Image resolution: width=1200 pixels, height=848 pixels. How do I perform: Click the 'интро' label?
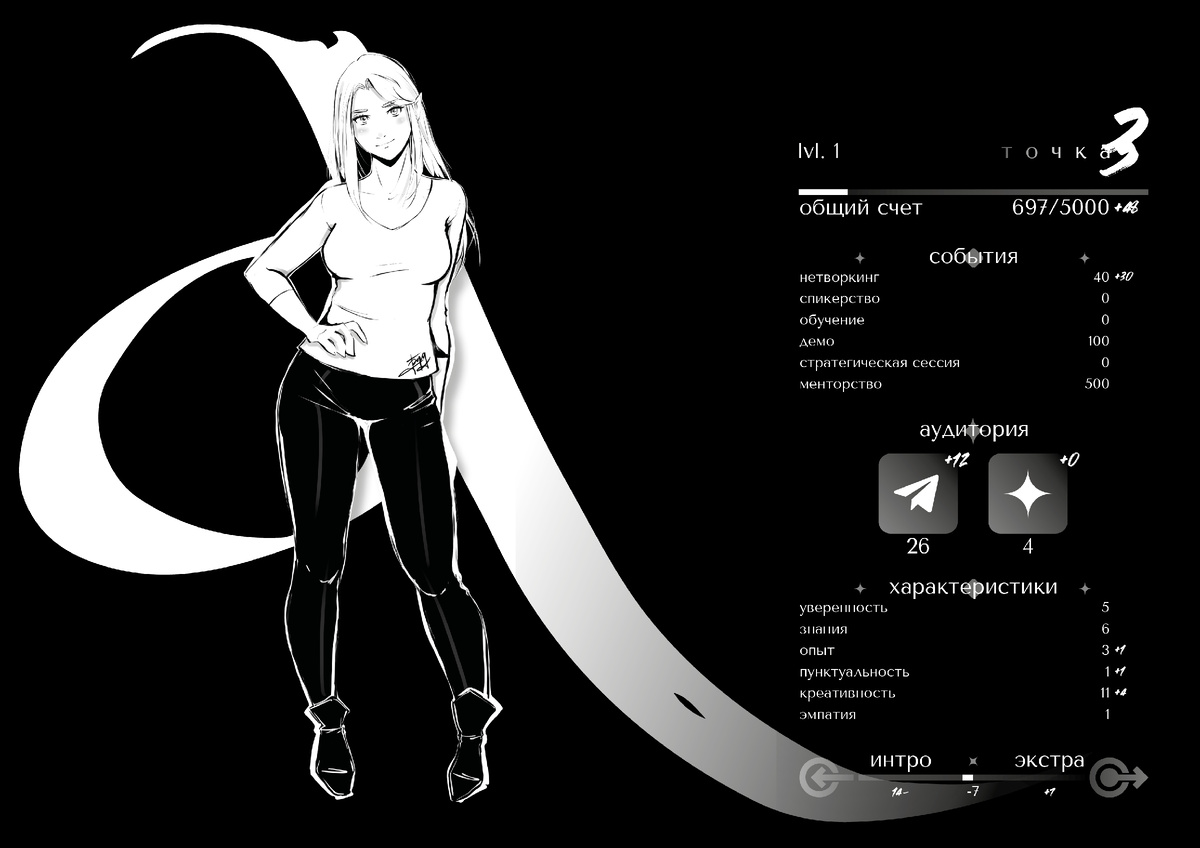pyautogui.click(x=900, y=760)
